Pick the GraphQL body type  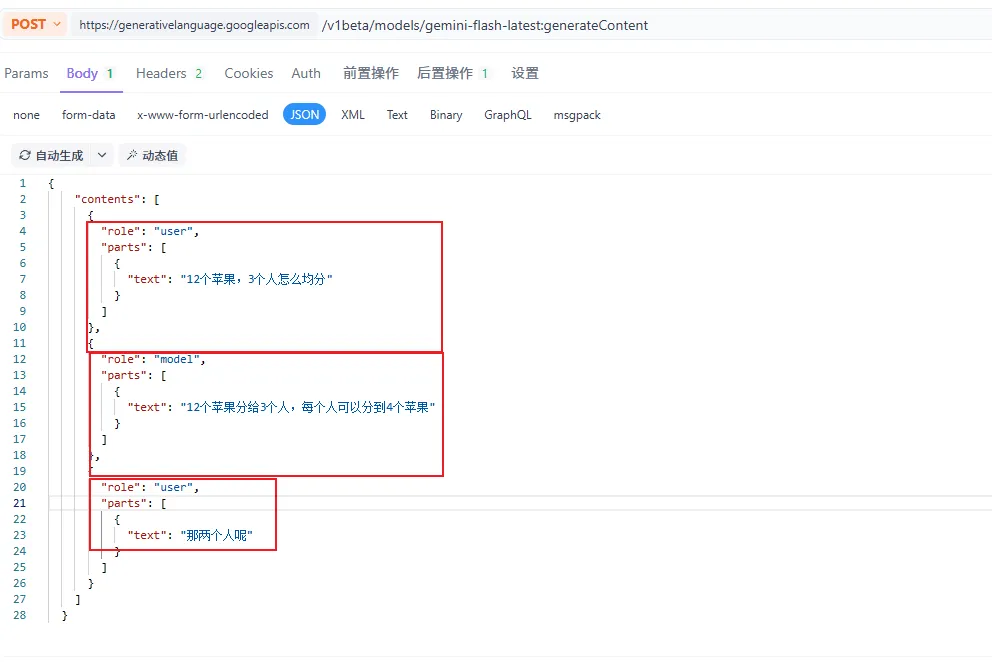[x=507, y=115]
